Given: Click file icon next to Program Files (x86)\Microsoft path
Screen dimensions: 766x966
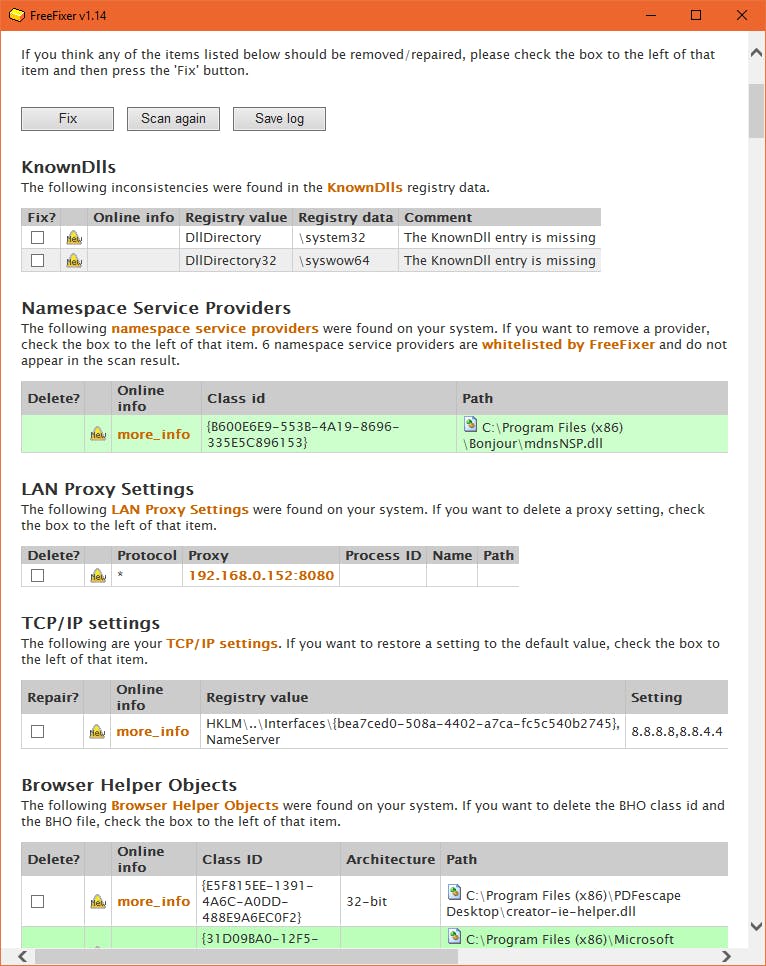Looking at the screenshot, I should tap(454, 936).
